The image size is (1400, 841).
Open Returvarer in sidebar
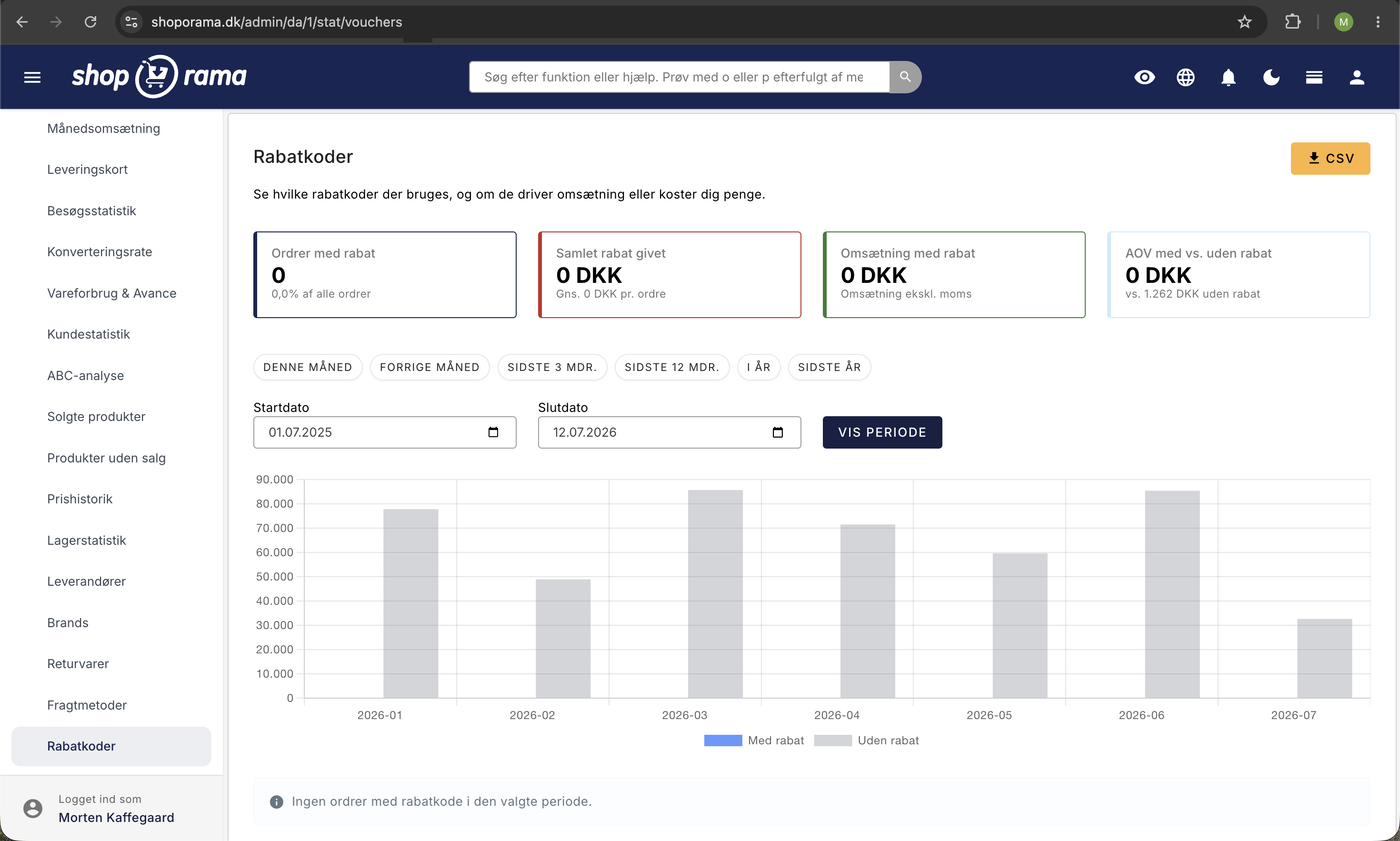[x=78, y=664]
